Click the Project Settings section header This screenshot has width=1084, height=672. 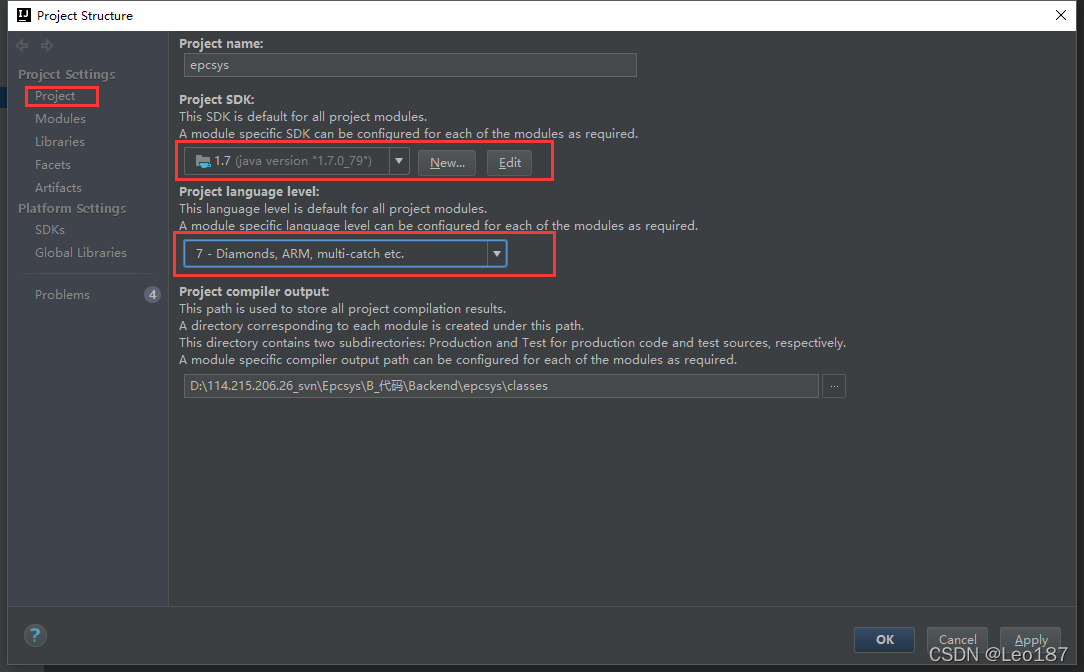[66, 74]
